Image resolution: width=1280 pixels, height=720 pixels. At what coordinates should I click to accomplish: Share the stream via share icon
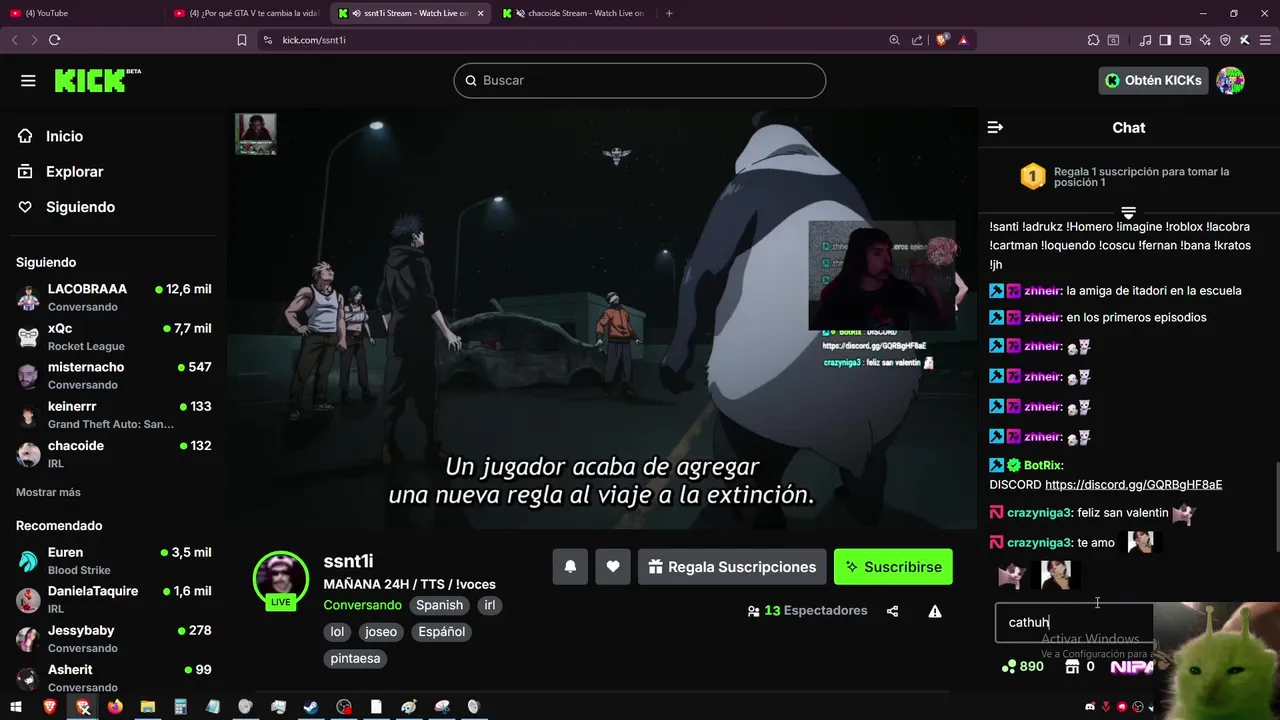point(892,611)
